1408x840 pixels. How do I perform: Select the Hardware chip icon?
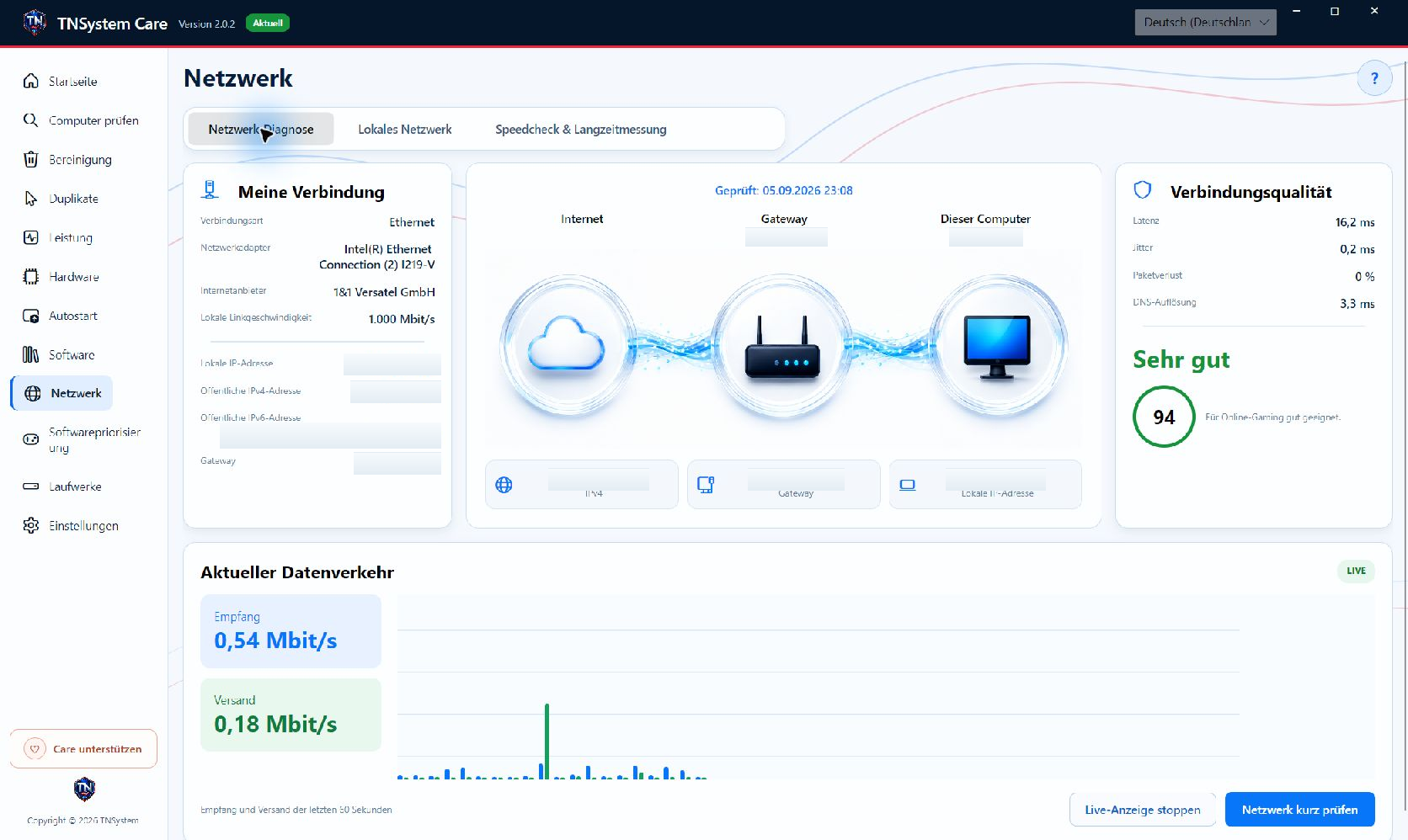[x=31, y=276]
